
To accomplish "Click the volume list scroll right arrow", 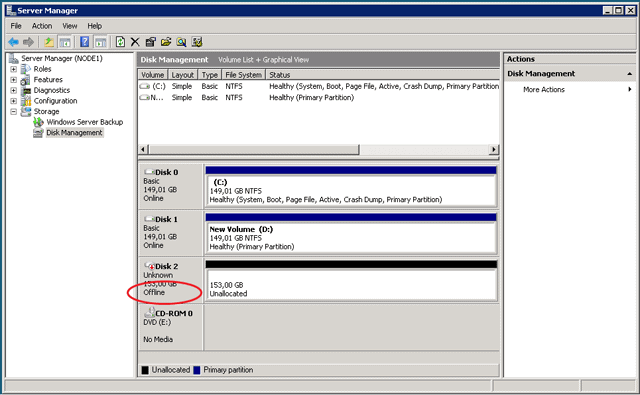I will coord(494,149).
